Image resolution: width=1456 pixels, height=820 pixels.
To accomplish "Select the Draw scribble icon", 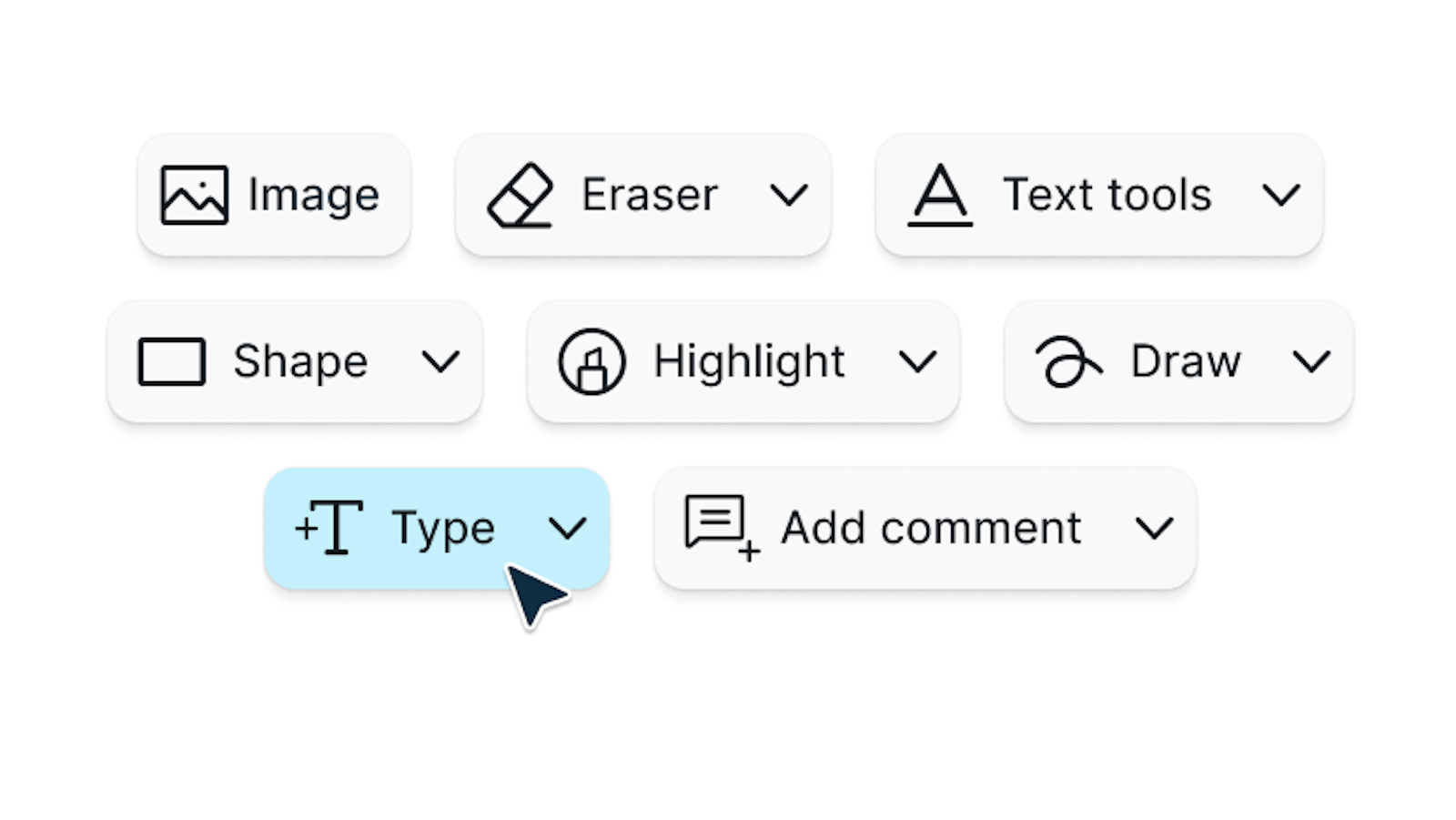I will pos(1067,362).
